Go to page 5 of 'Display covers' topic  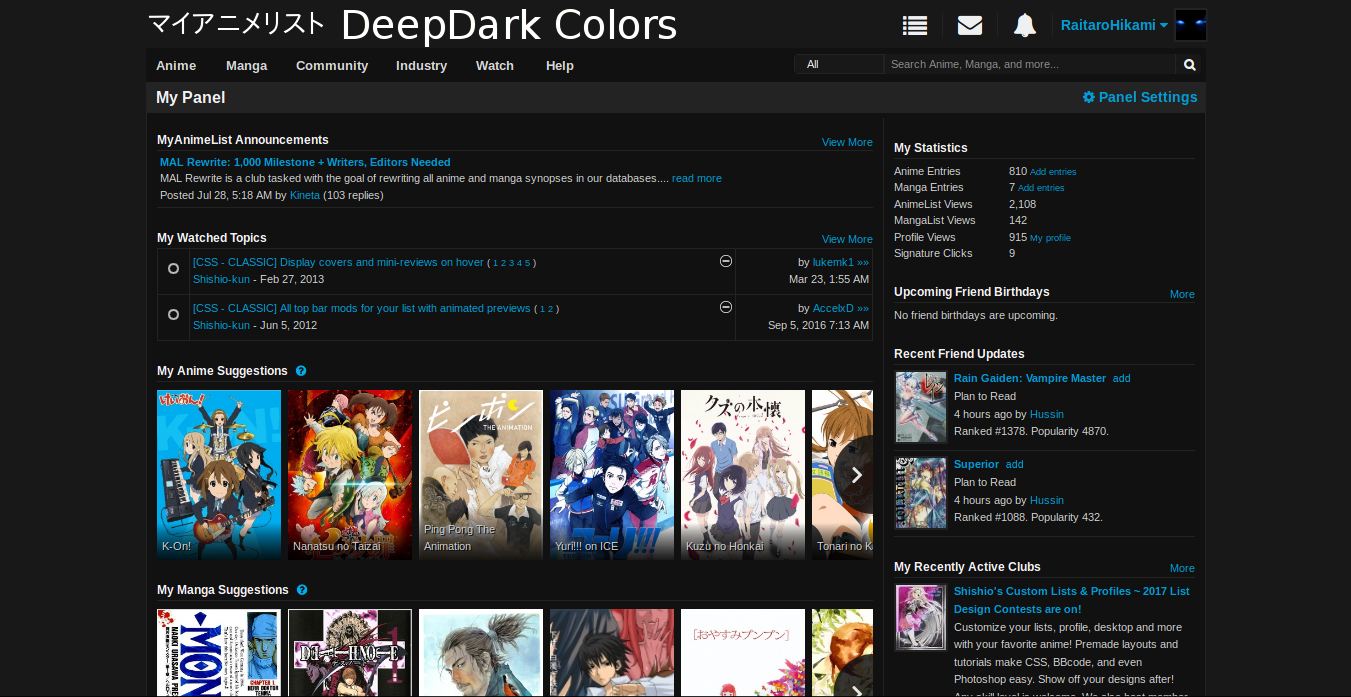[x=527, y=263]
